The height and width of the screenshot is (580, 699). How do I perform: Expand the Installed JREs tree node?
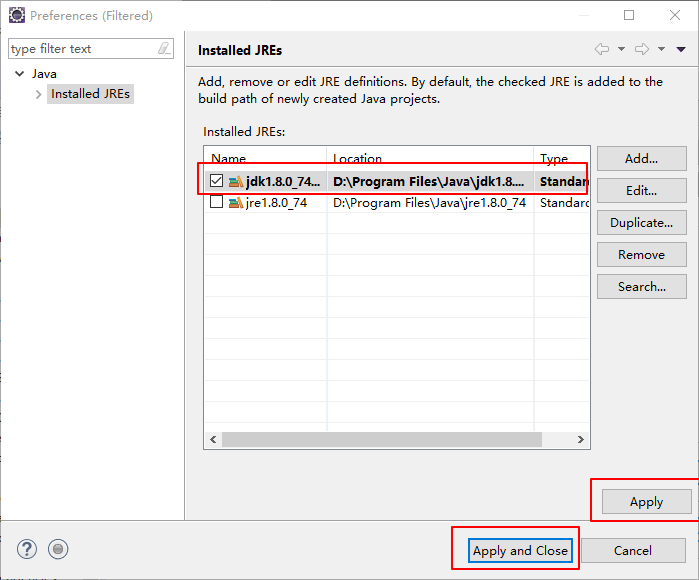[x=39, y=94]
